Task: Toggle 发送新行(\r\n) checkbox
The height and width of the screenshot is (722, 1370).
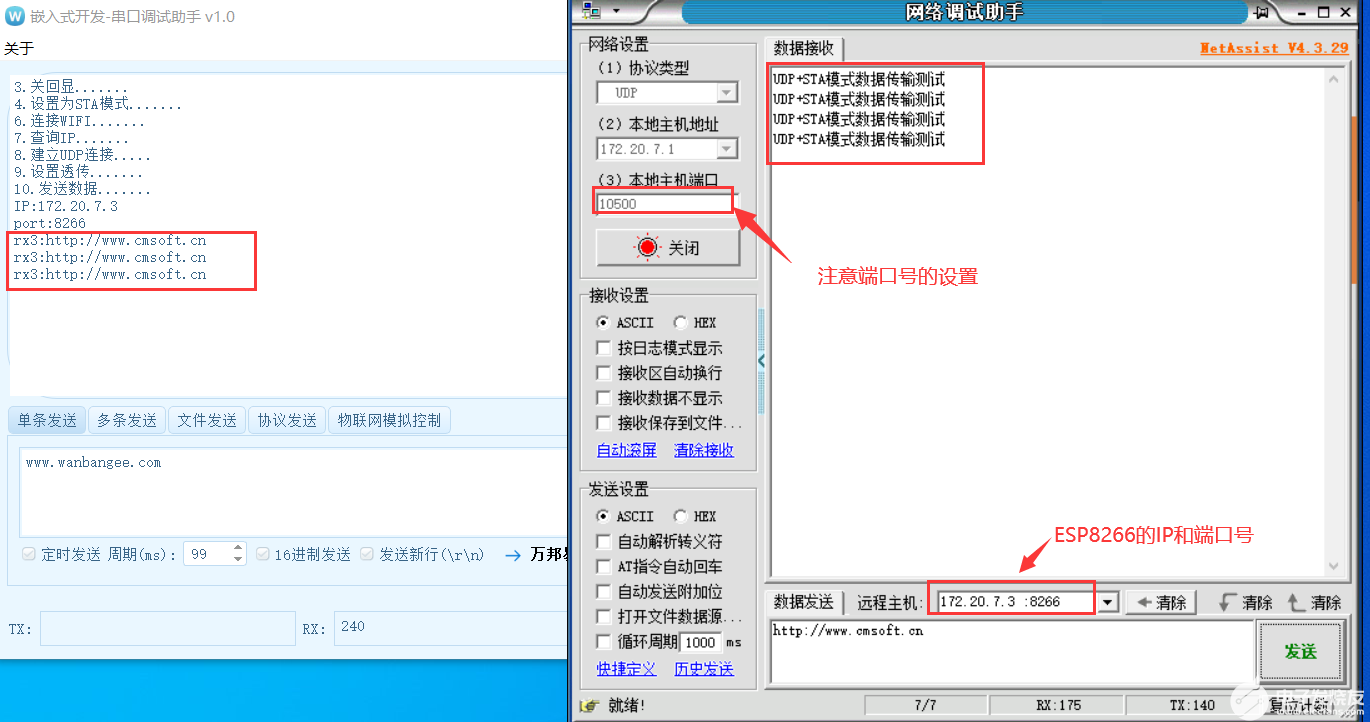Action: pos(367,554)
